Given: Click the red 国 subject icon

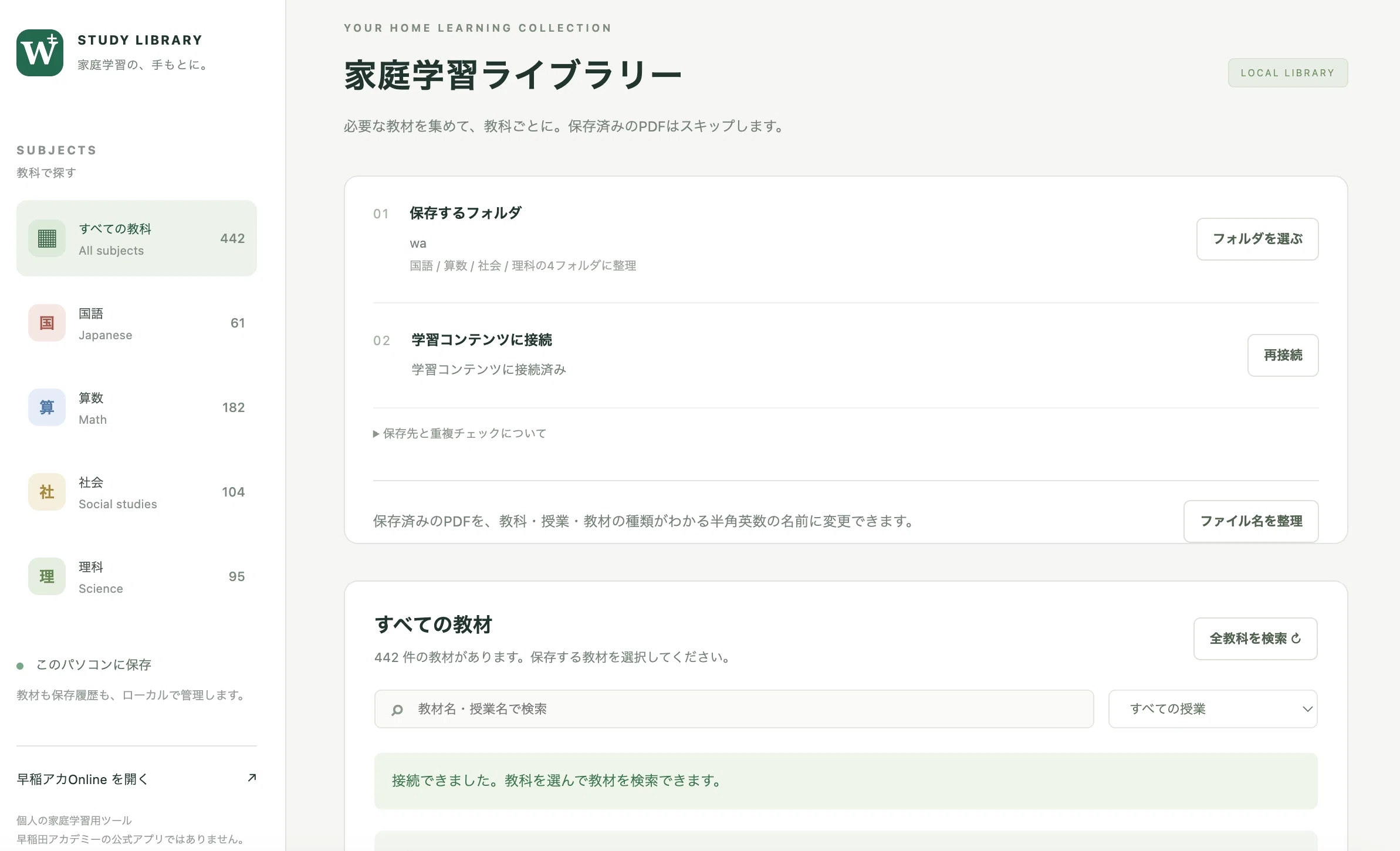Looking at the screenshot, I should click(47, 323).
